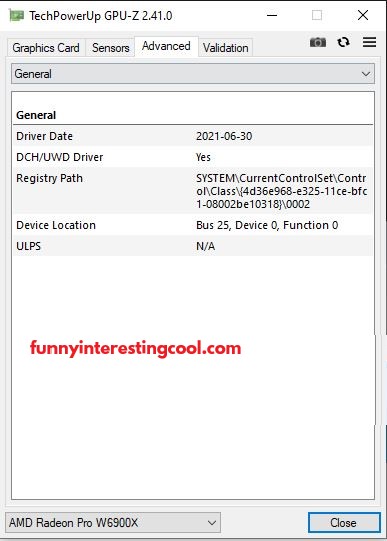Click the Registry Path label
Viewport: 387px width, 541px height.
pyautogui.click(x=49, y=178)
